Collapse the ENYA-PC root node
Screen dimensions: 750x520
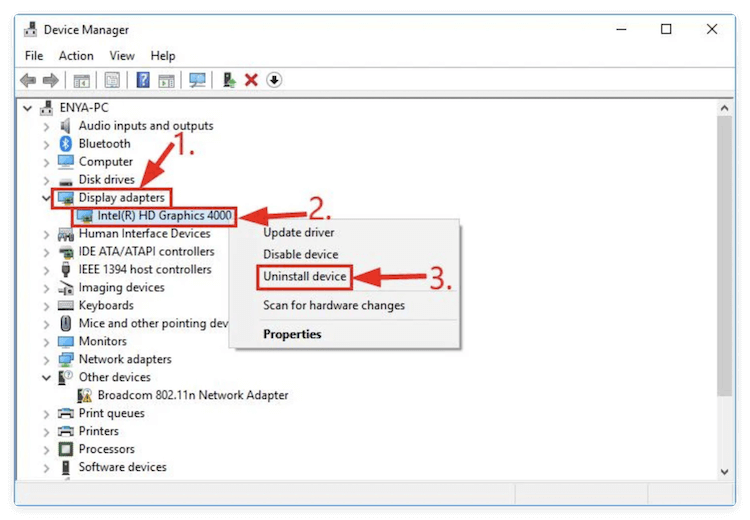click(28, 108)
